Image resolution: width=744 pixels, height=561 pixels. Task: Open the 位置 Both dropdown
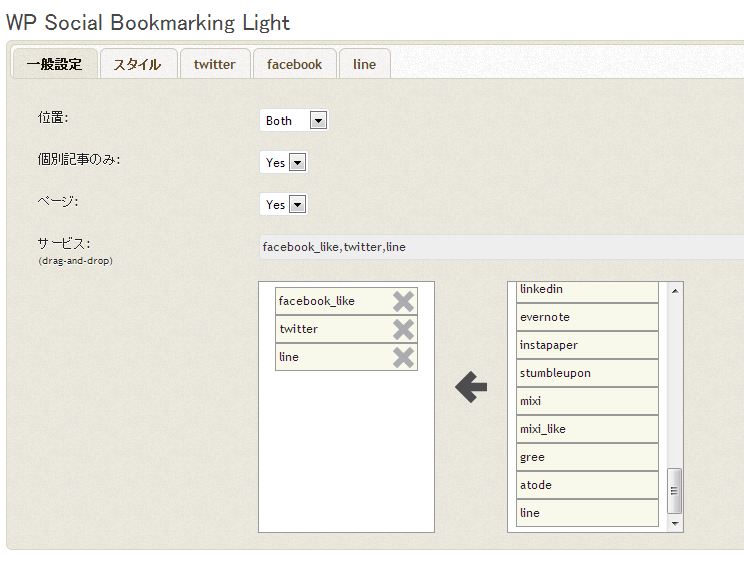(x=294, y=121)
